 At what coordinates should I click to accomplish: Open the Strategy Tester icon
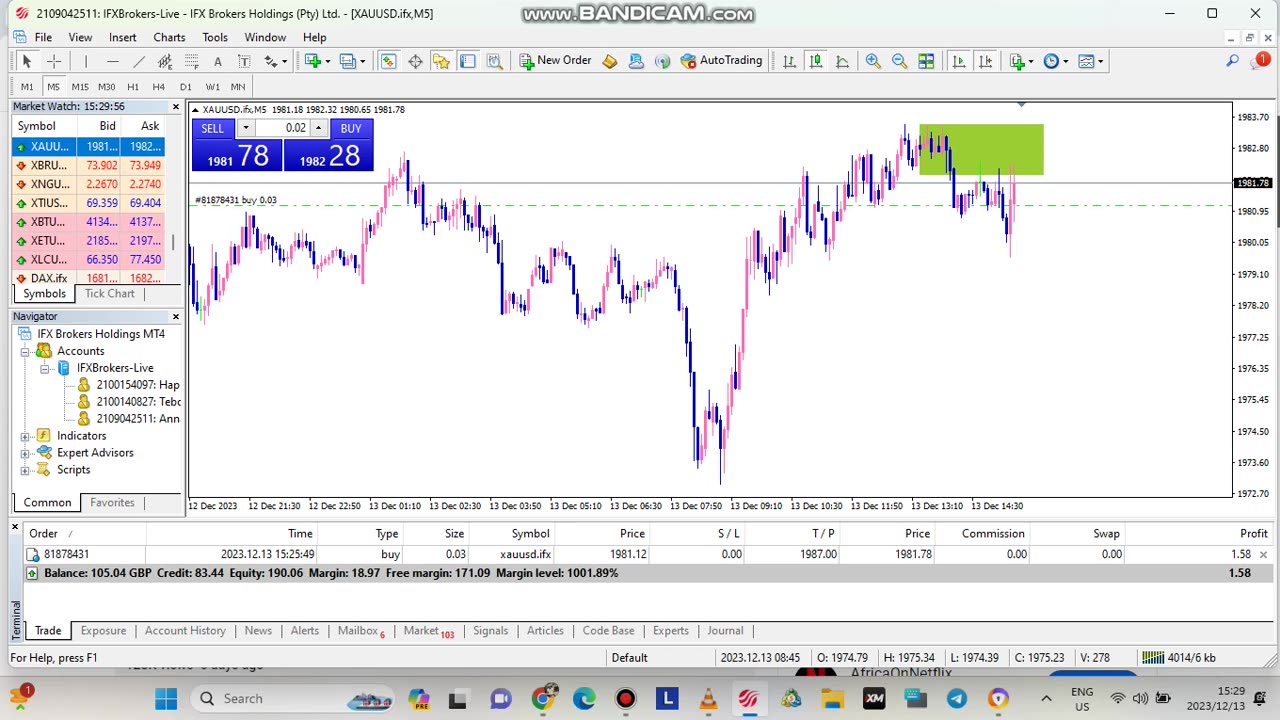pos(494,61)
